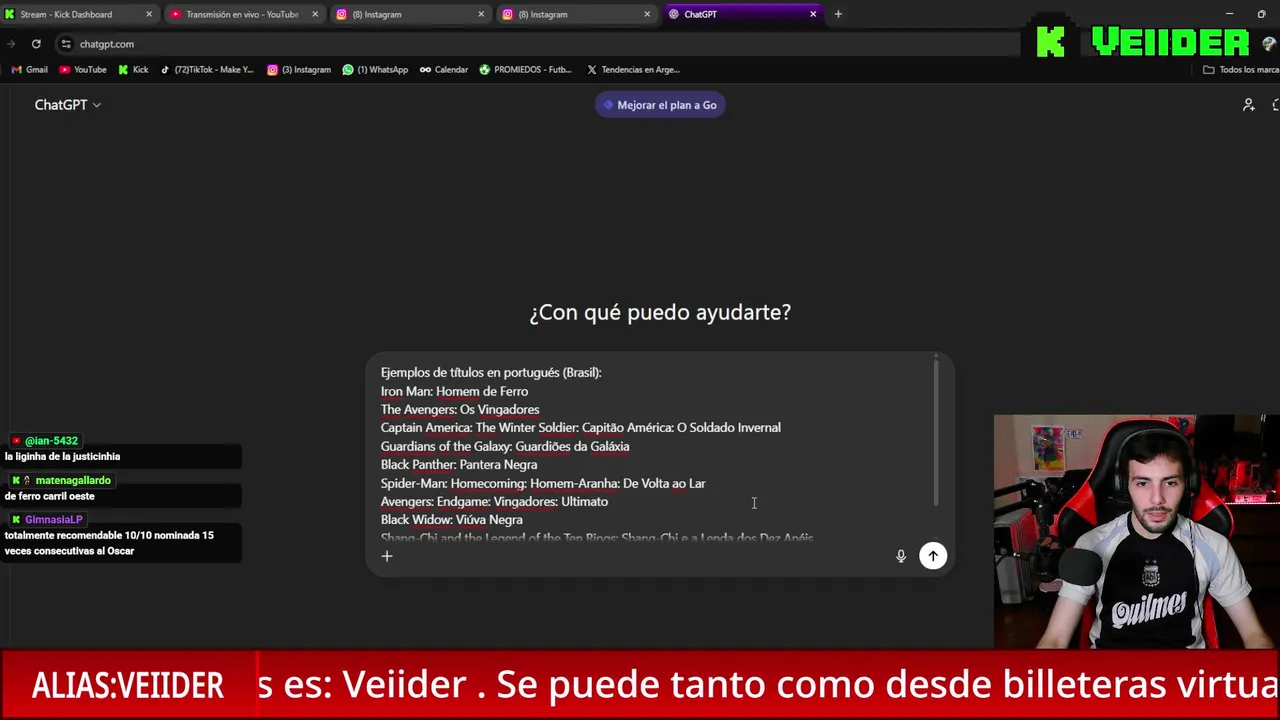The width and height of the screenshot is (1280, 720).
Task: Open YouTube bookmark
Action: [83, 70]
